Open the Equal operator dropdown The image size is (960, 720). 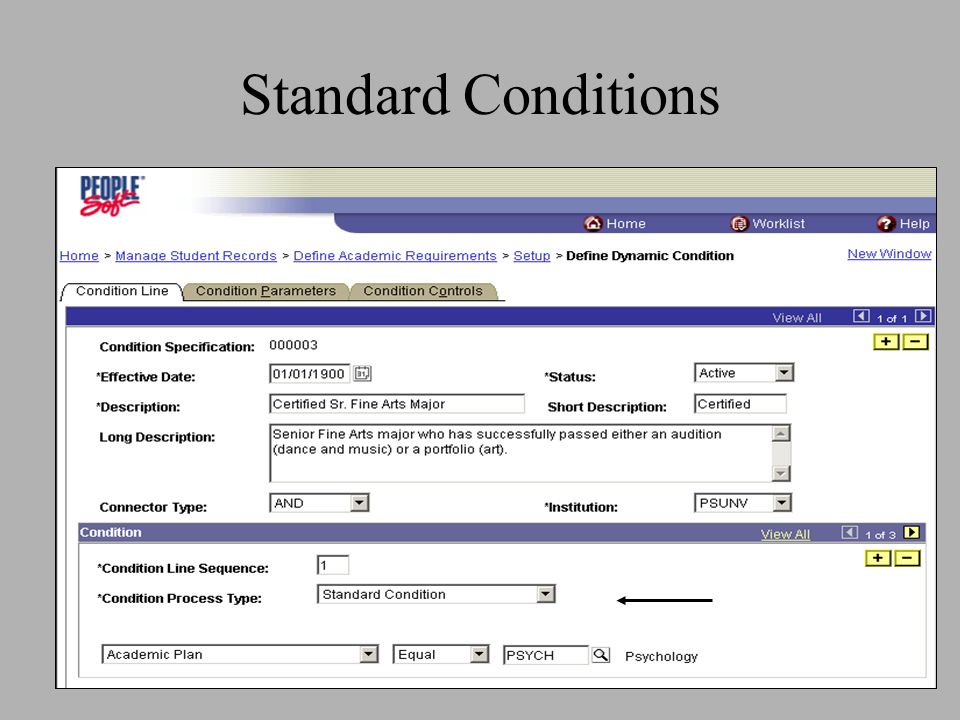point(479,654)
